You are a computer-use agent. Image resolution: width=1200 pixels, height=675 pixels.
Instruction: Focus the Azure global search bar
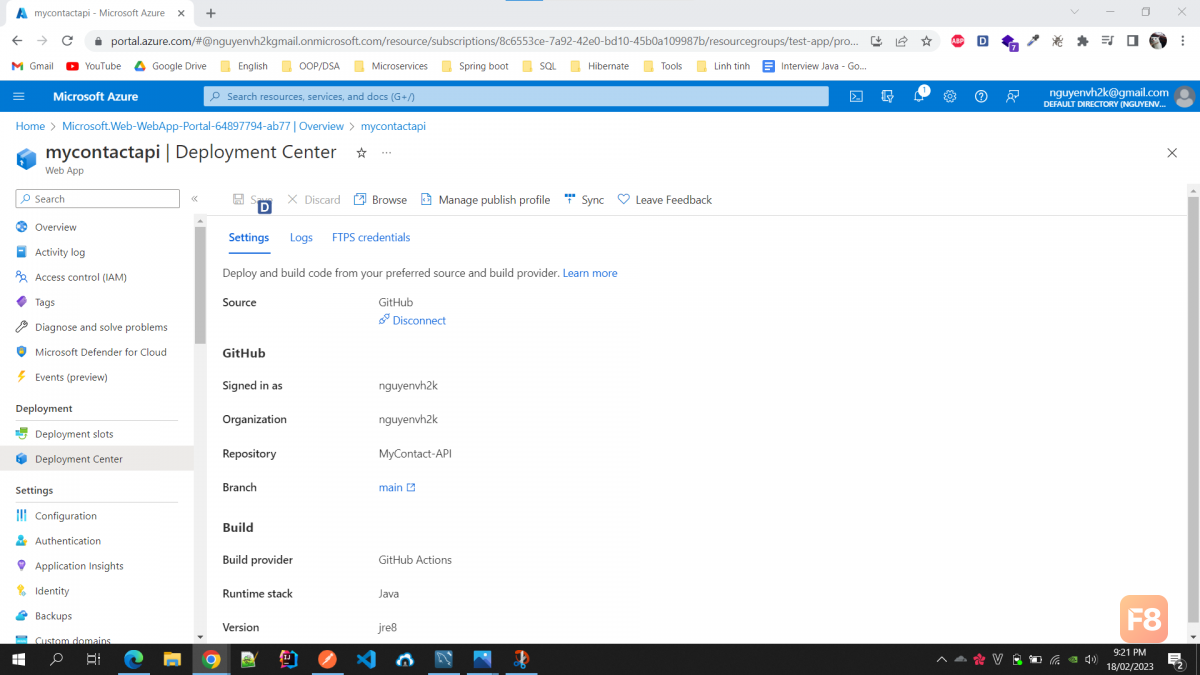(x=516, y=96)
